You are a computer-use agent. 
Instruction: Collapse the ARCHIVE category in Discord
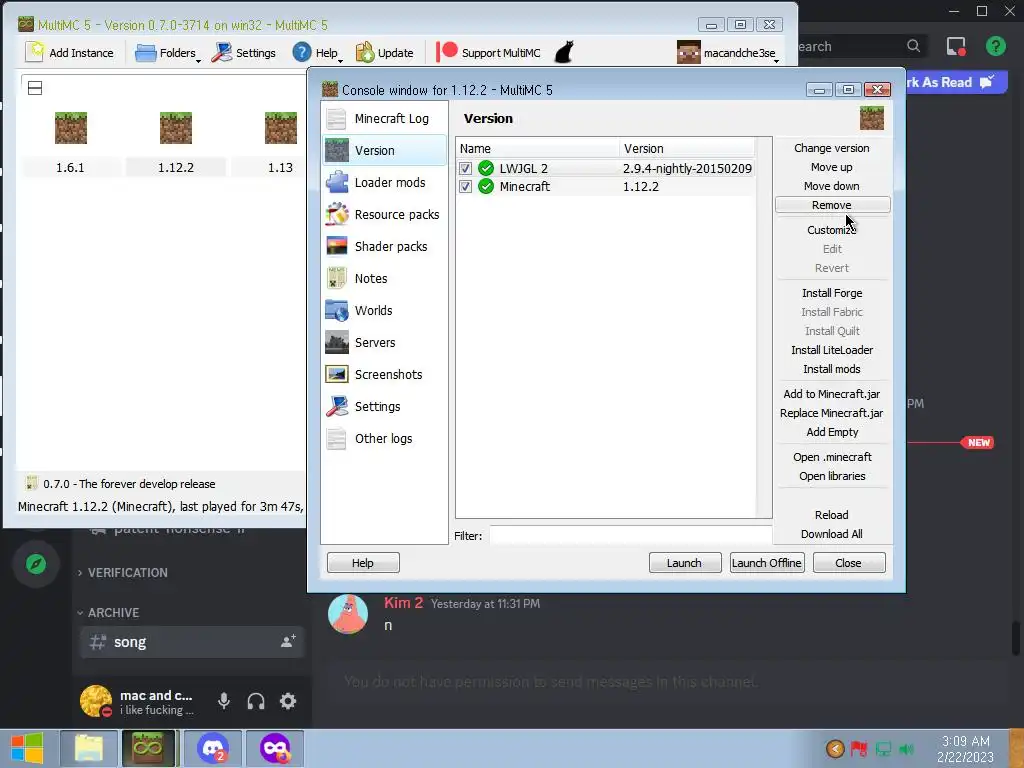pyautogui.click(x=109, y=613)
